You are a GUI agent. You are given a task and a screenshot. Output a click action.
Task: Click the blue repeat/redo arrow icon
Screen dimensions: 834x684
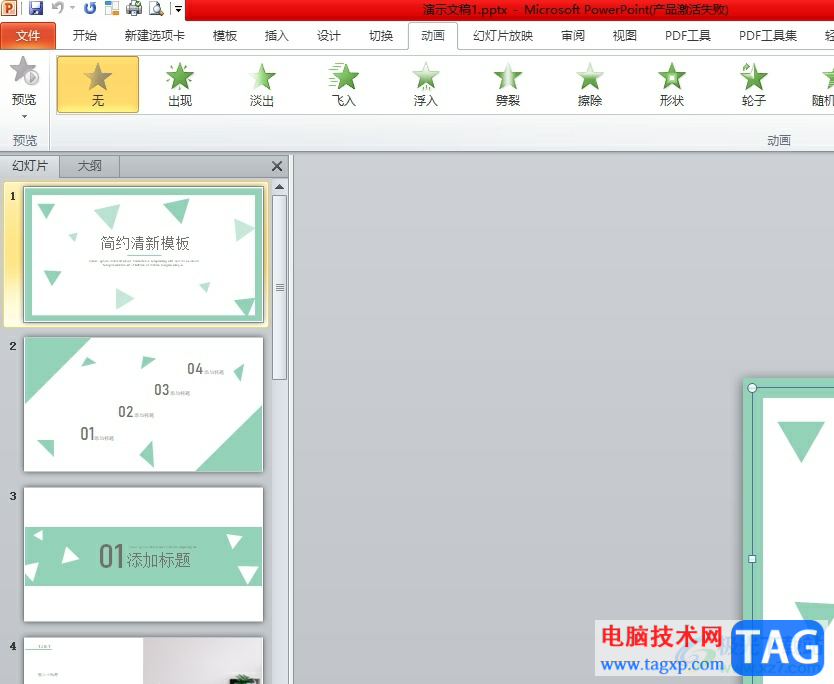(x=90, y=8)
